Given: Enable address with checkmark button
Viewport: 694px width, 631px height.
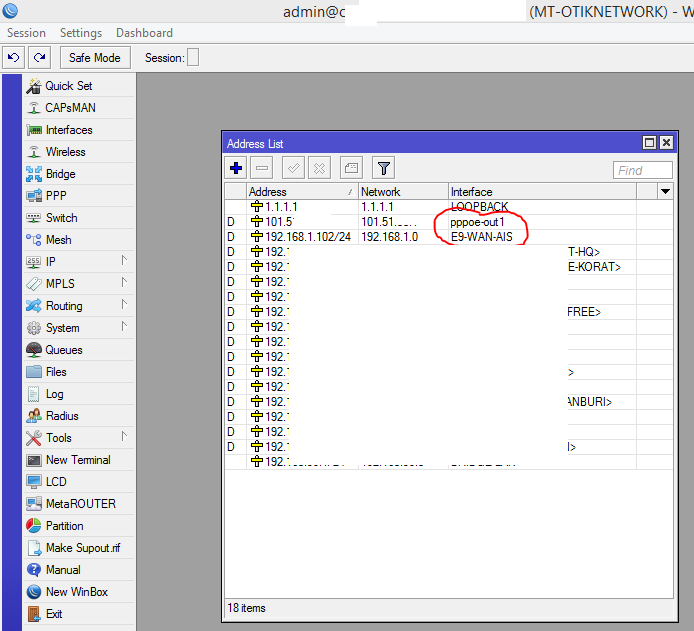Looking at the screenshot, I should coord(293,168).
